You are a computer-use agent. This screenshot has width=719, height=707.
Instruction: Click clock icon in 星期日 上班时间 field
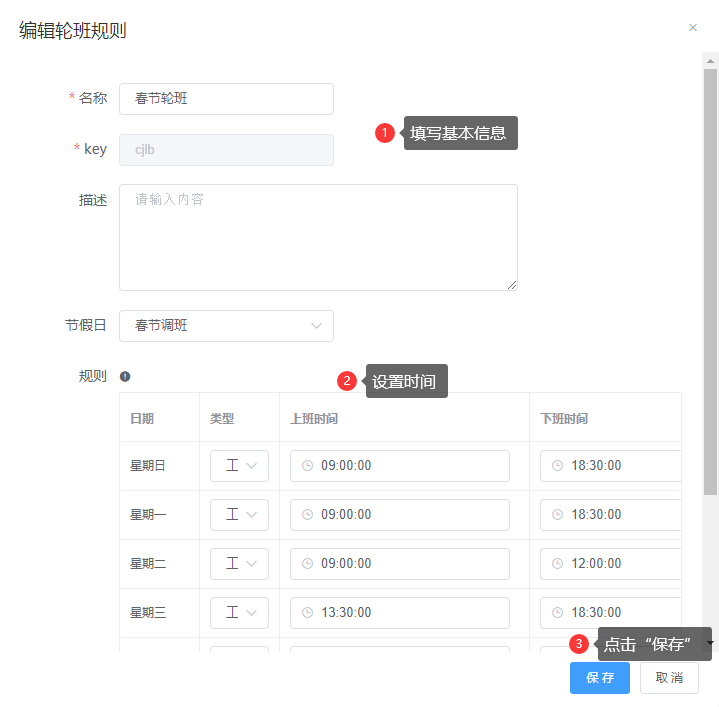[307, 466]
